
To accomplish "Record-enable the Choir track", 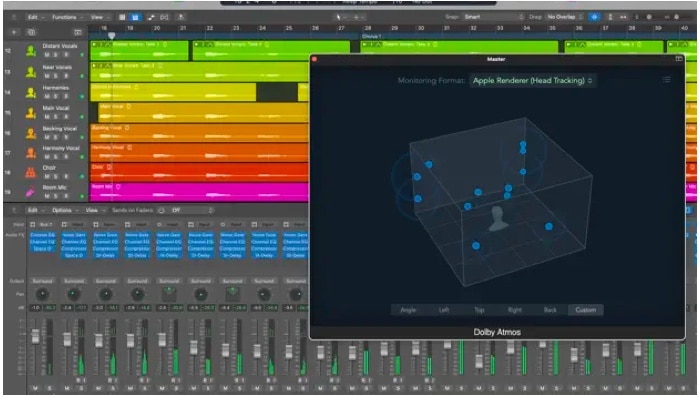I will coord(66,176).
